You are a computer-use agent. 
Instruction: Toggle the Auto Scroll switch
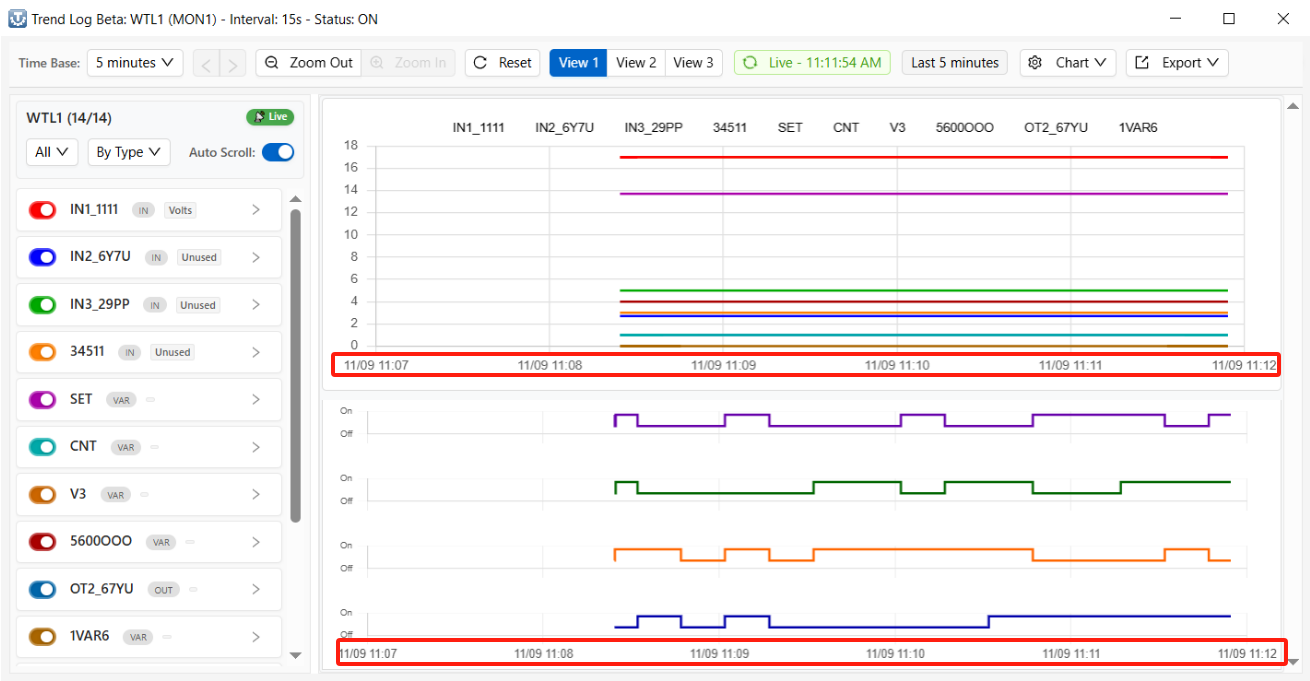278,152
